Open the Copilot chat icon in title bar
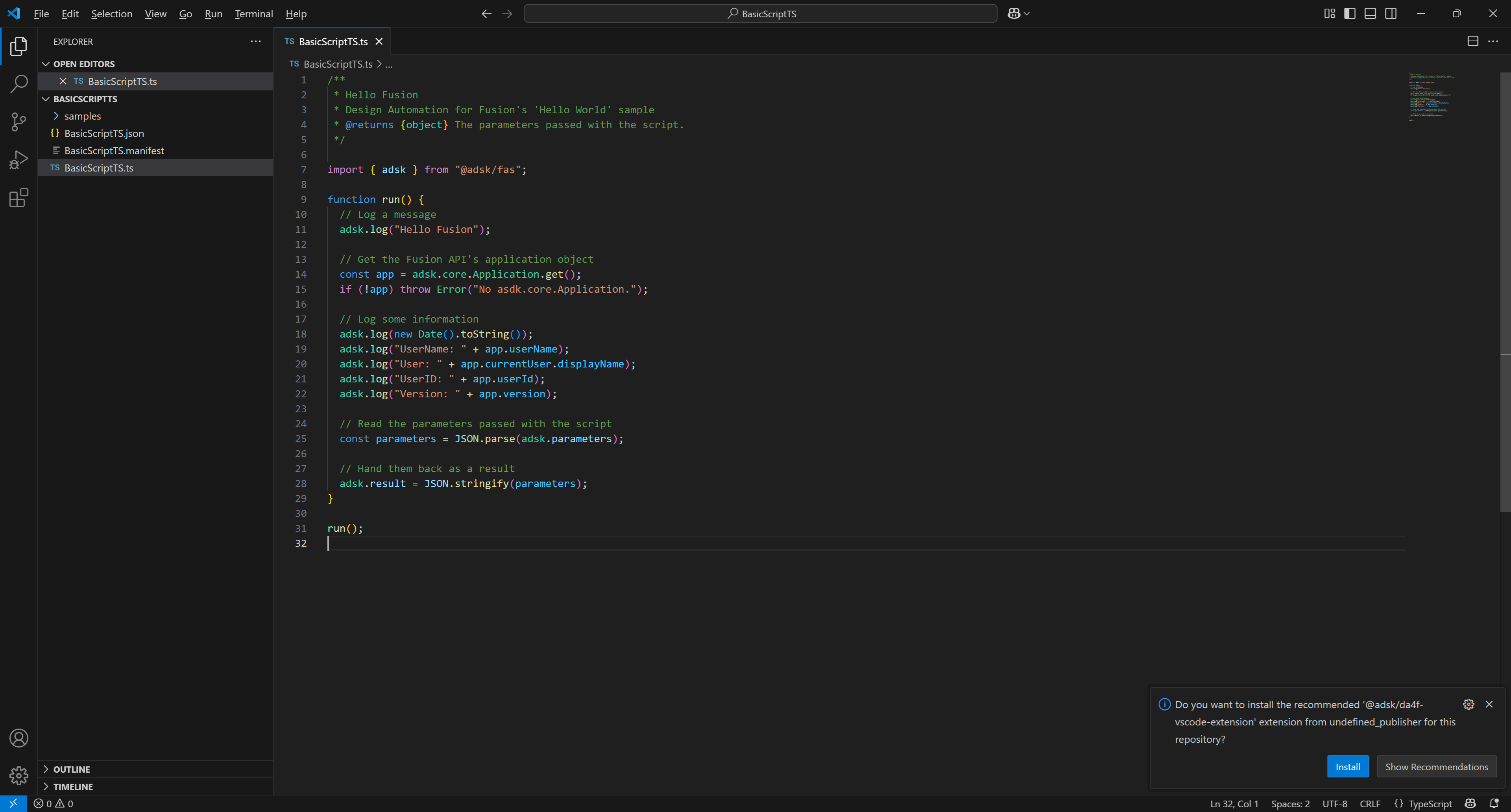Viewport: 1511px width, 812px height. pyautogui.click(x=1014, y=13)
